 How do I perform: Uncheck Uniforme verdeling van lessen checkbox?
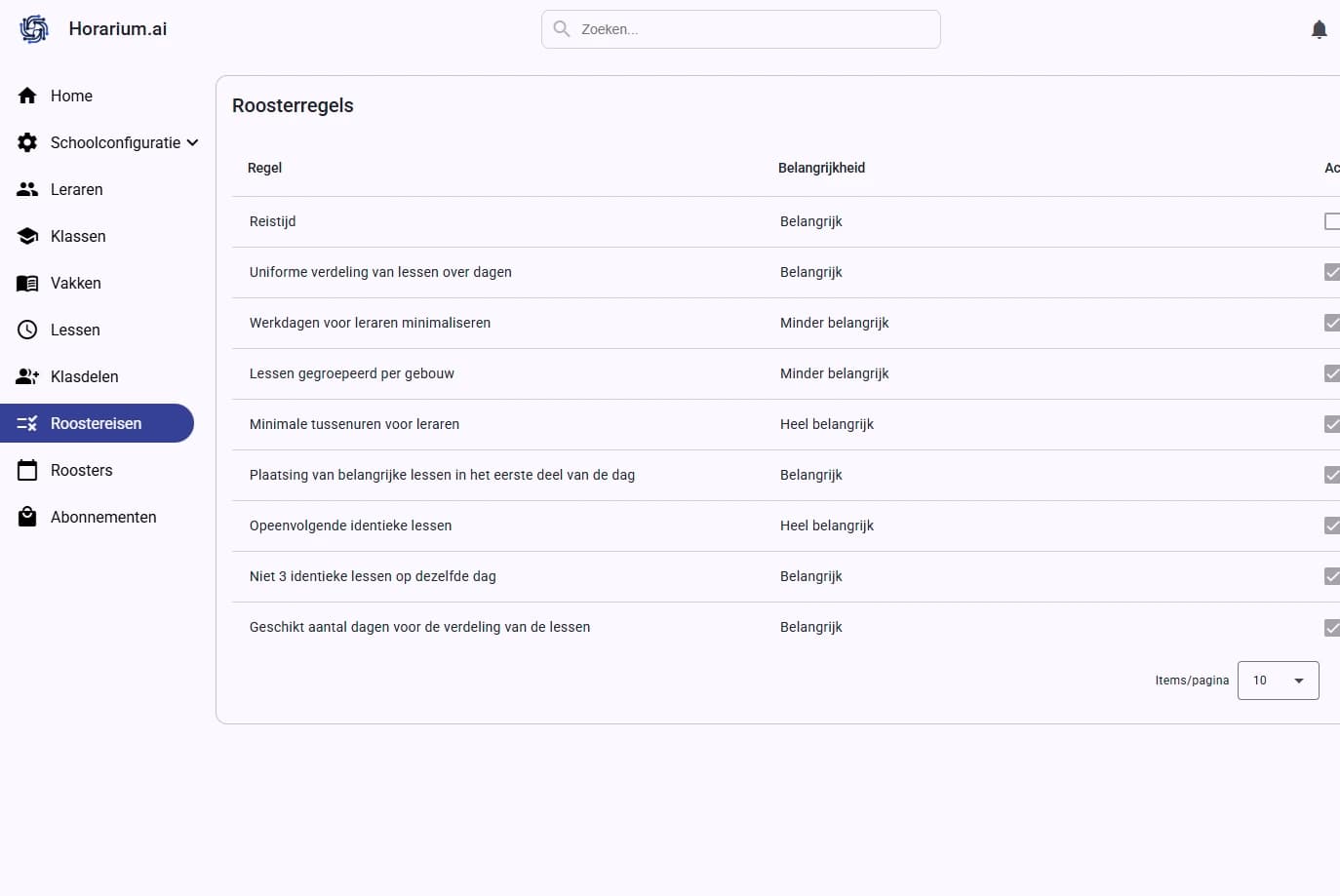[x=1331, y=272]
